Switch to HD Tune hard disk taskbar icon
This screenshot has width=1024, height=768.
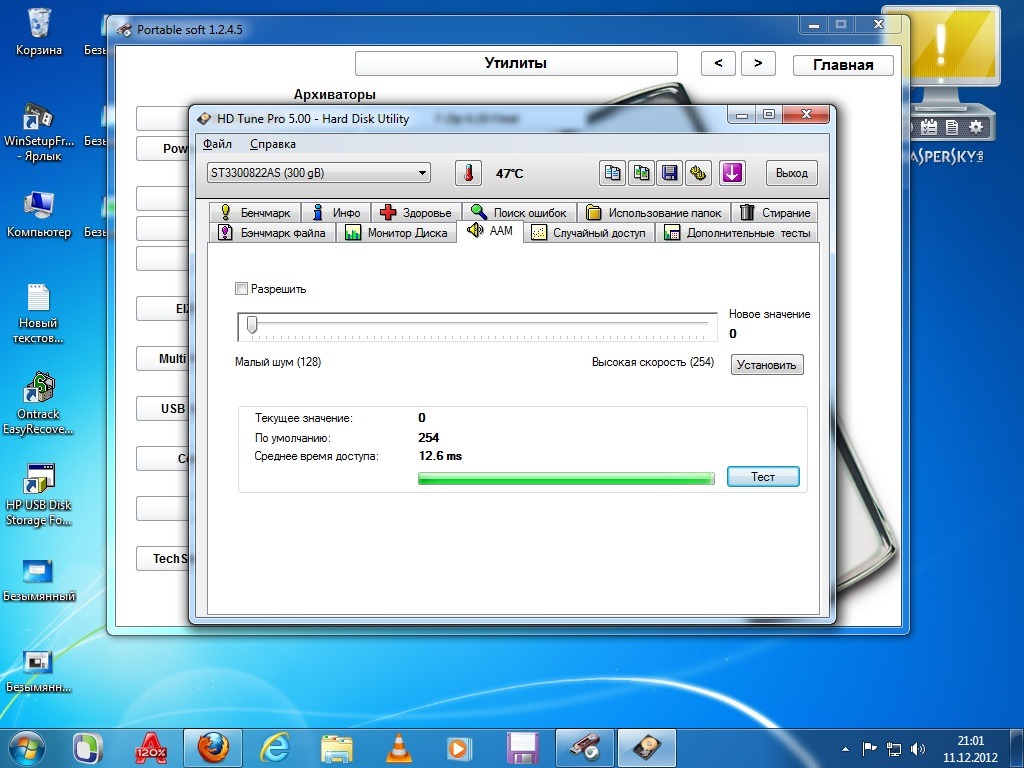click(646, 748)
